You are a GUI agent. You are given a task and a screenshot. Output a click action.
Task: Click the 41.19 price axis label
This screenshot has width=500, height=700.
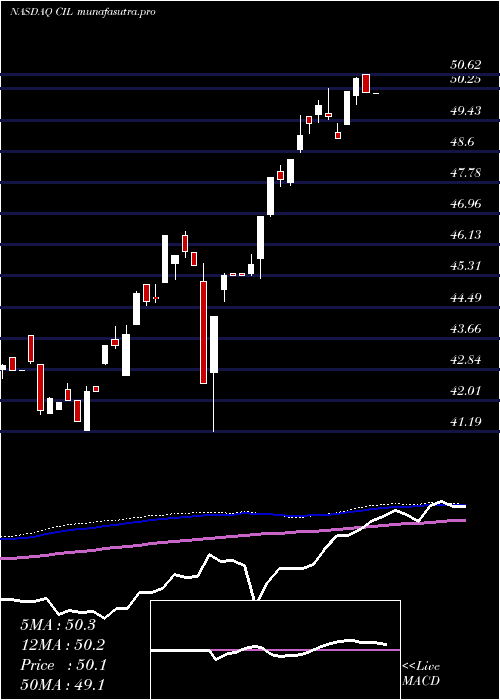[466, 422]
